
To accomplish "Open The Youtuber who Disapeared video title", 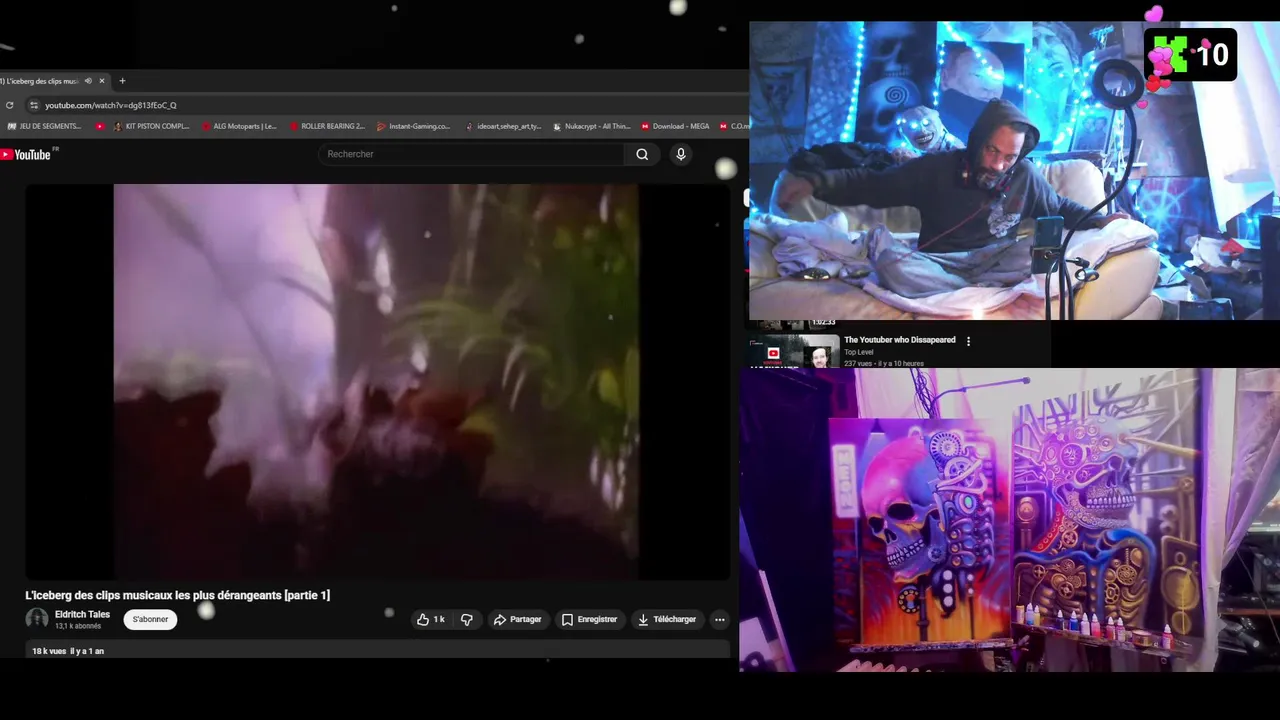I will [900, 340].
